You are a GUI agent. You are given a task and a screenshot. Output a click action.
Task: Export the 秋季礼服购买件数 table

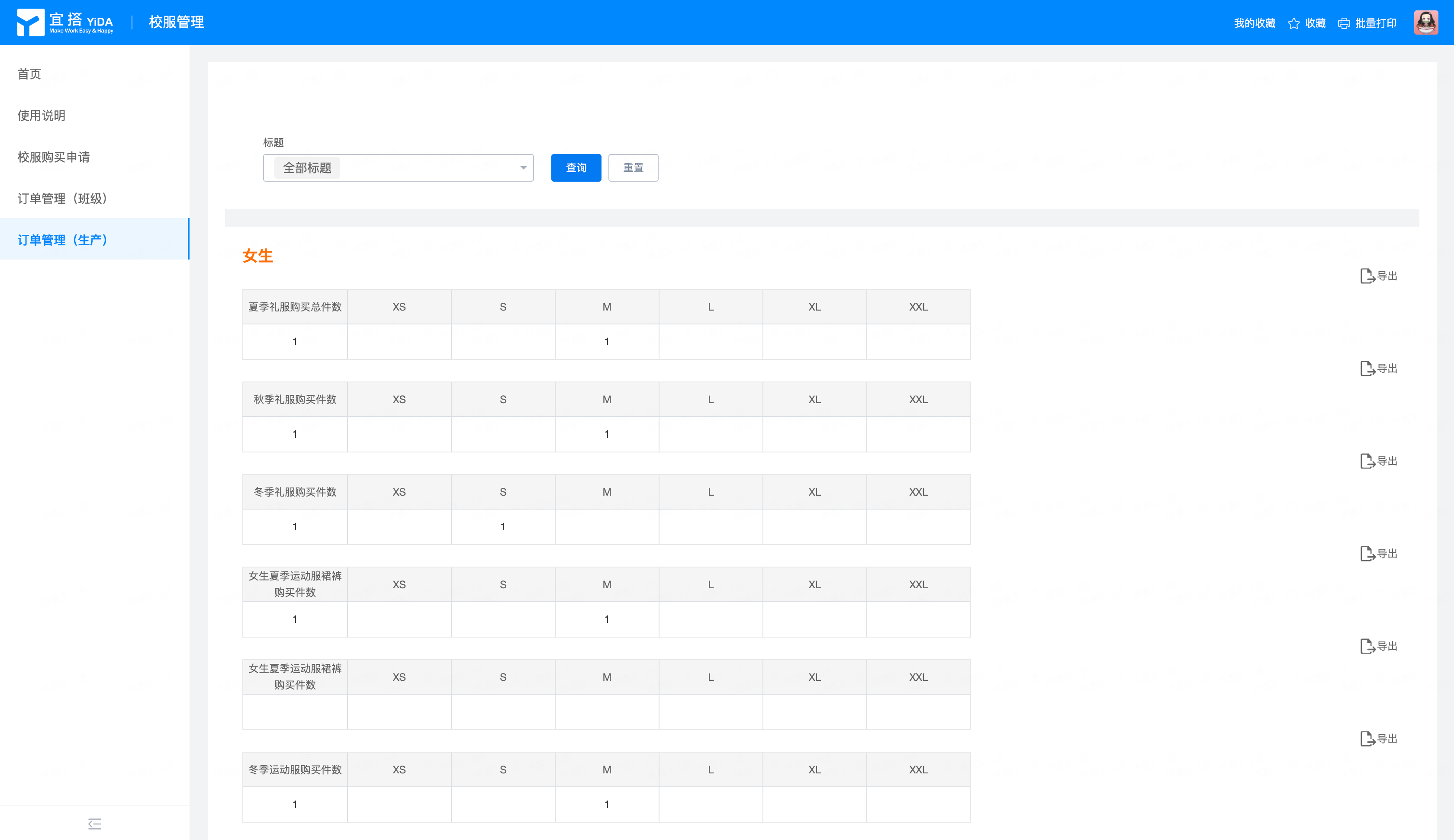click(1378, 369)
